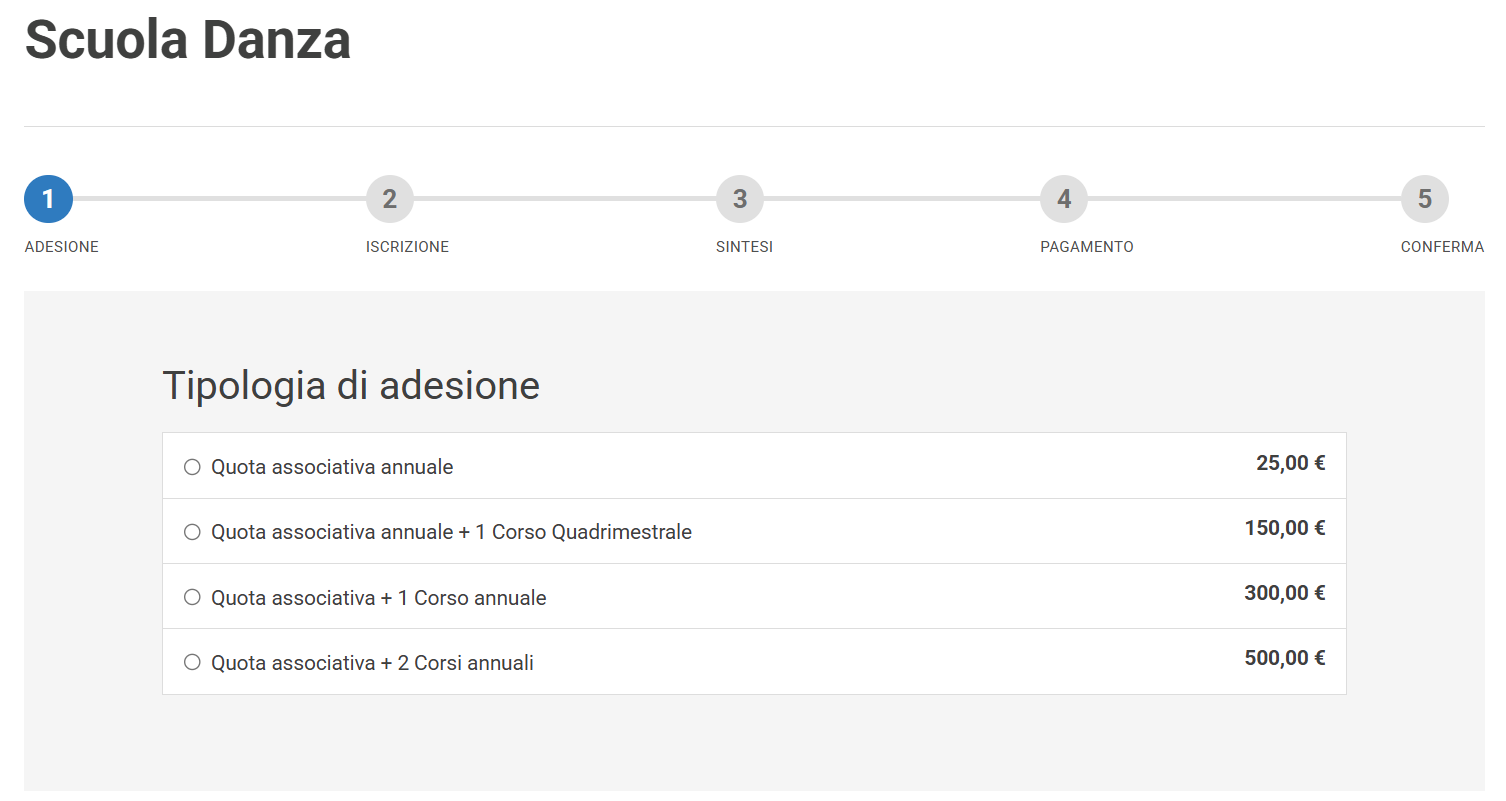Enable the 2 Corsi annuali radio button

[x=192, y=662]
